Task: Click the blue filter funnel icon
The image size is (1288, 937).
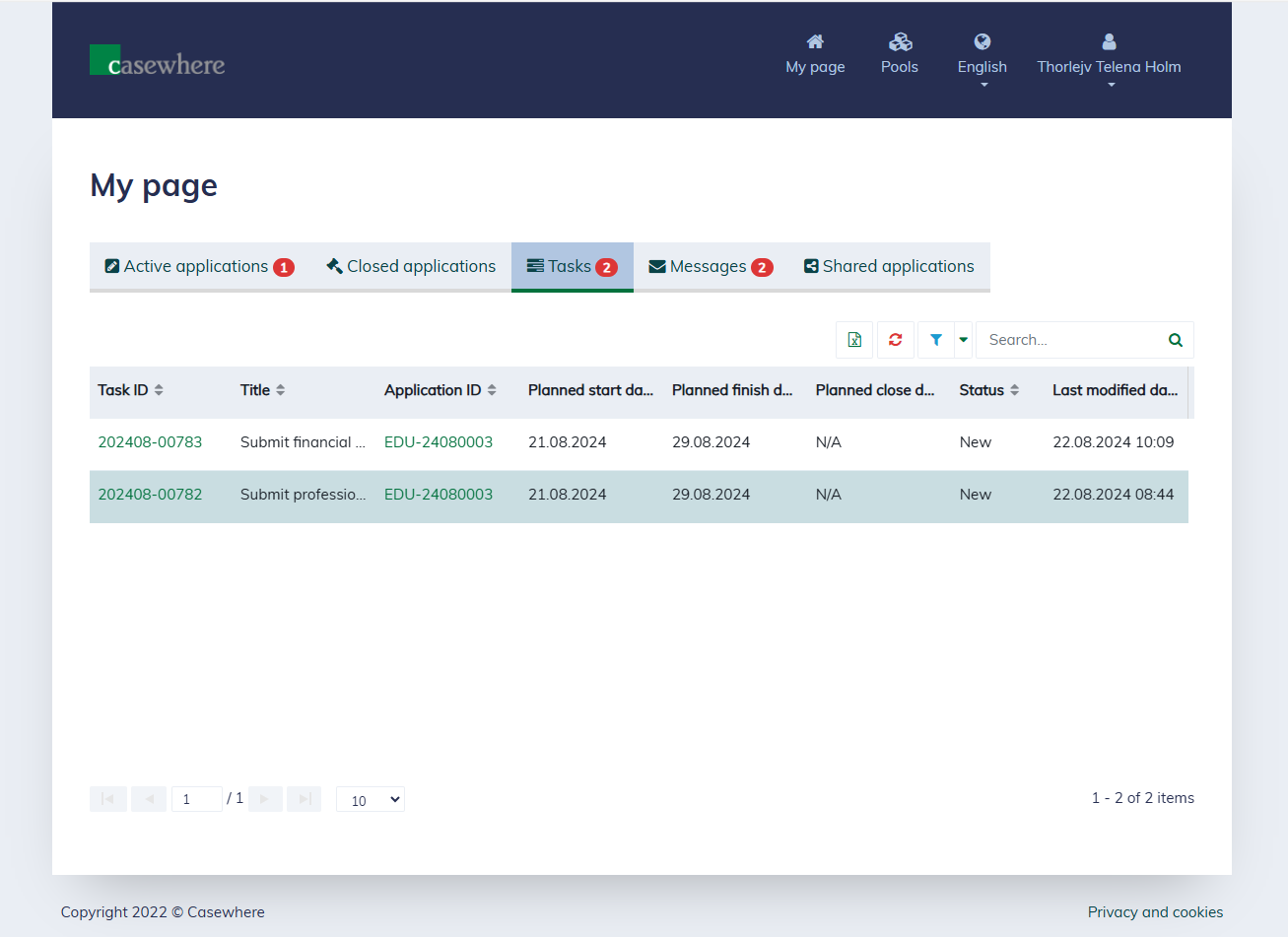Action: pos(935,340)
